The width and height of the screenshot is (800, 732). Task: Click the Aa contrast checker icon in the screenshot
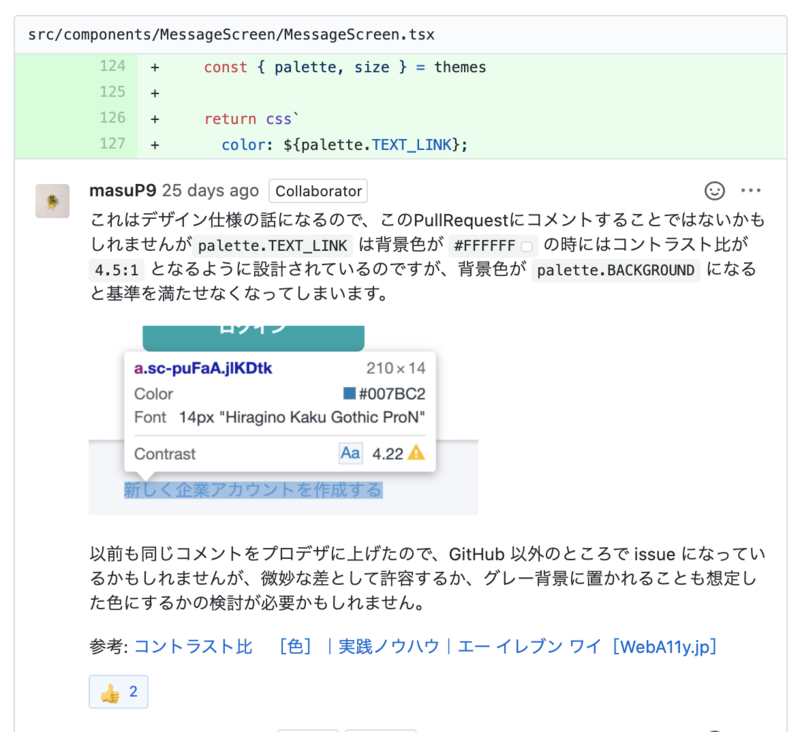tap(351, 454)
